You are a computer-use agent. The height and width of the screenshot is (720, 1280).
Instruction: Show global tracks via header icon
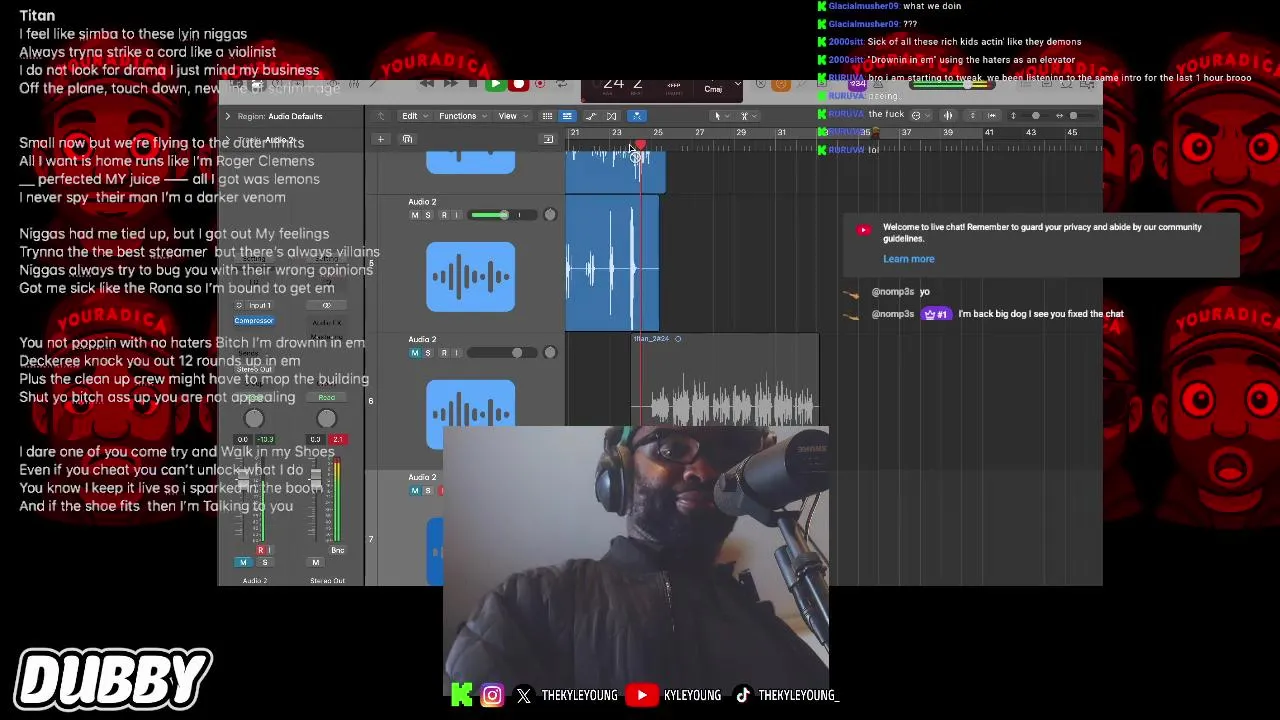(x=548, y=139)
